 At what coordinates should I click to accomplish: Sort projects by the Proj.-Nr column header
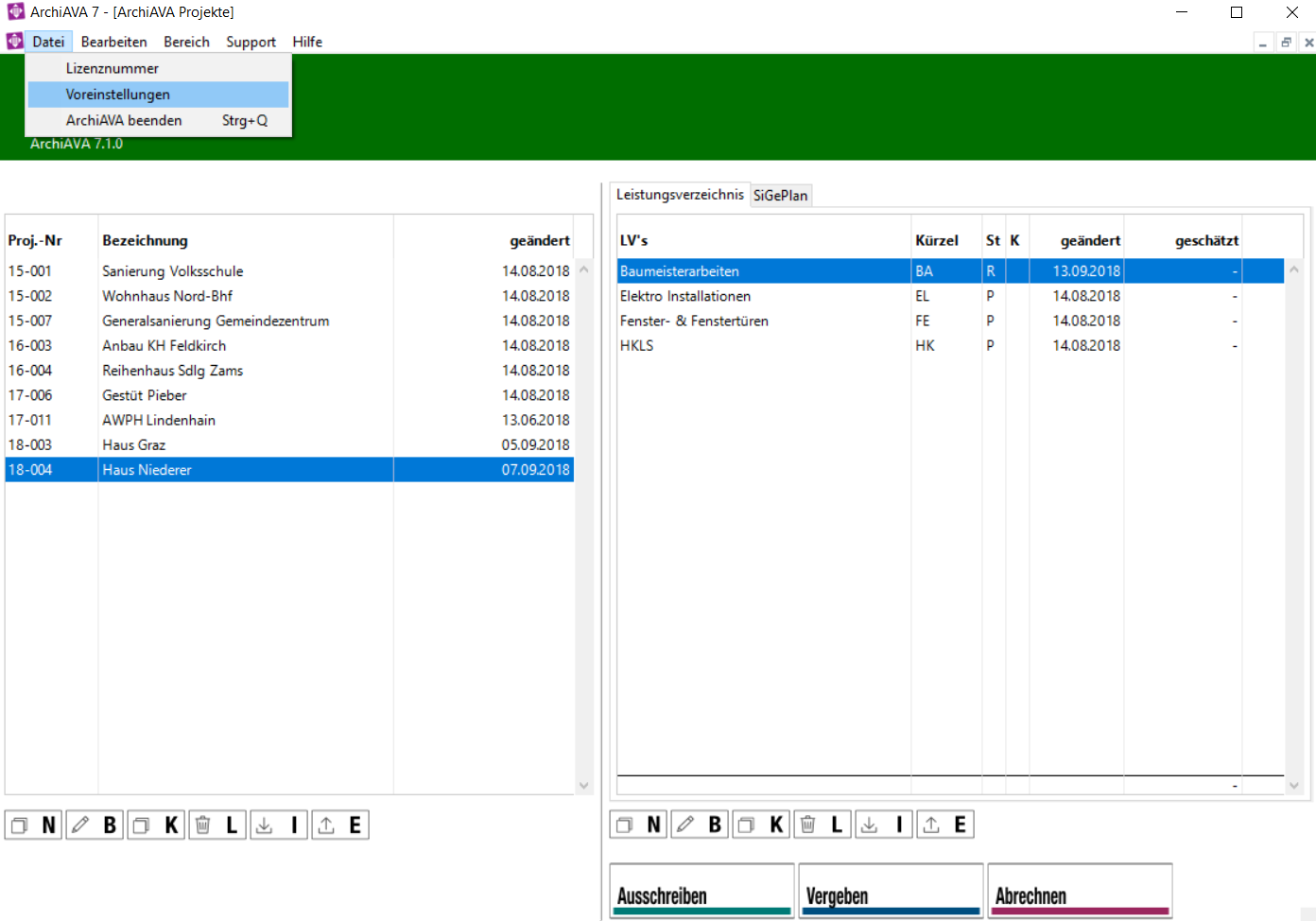pyautogui.click(x=51, y=240)
